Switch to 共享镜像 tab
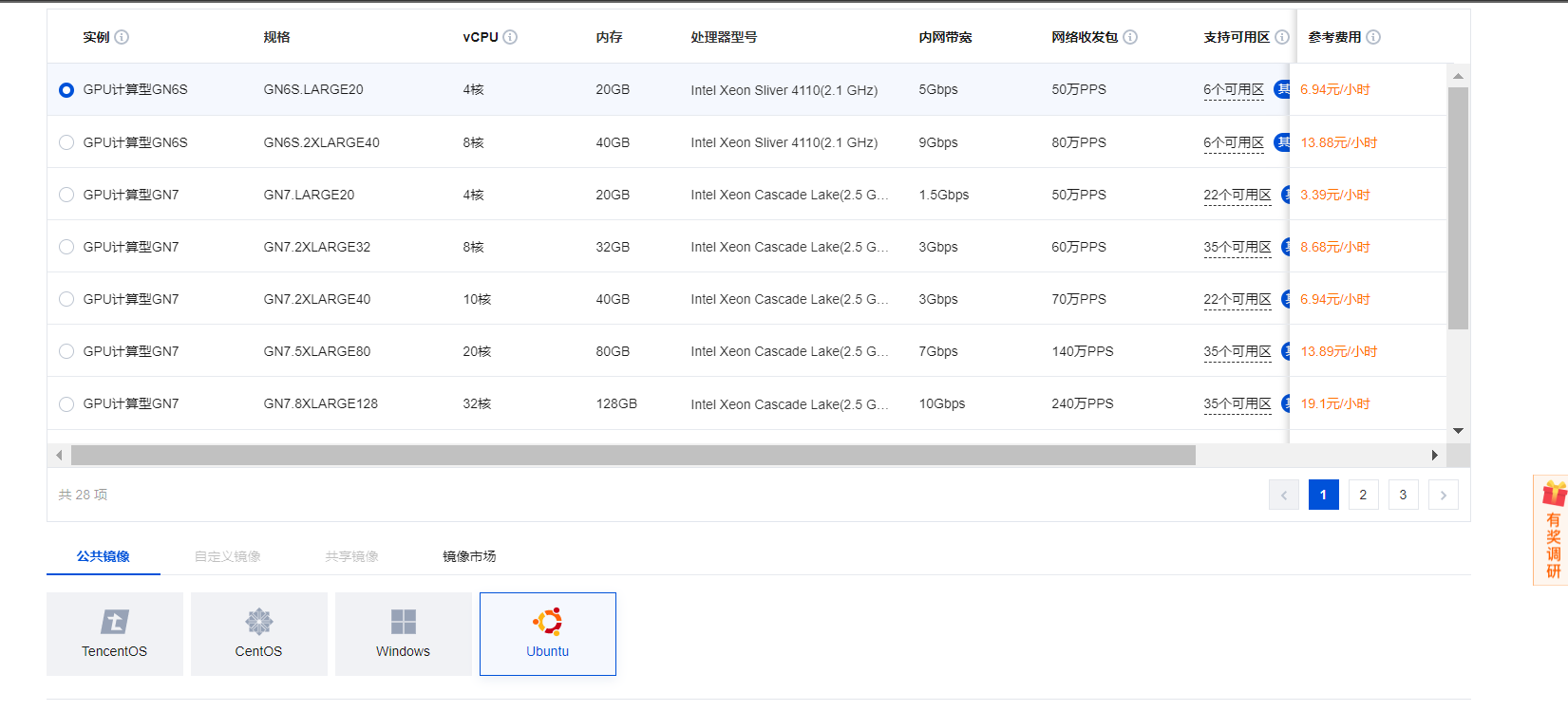The image size is (1568, 711). tap(352, 556)
